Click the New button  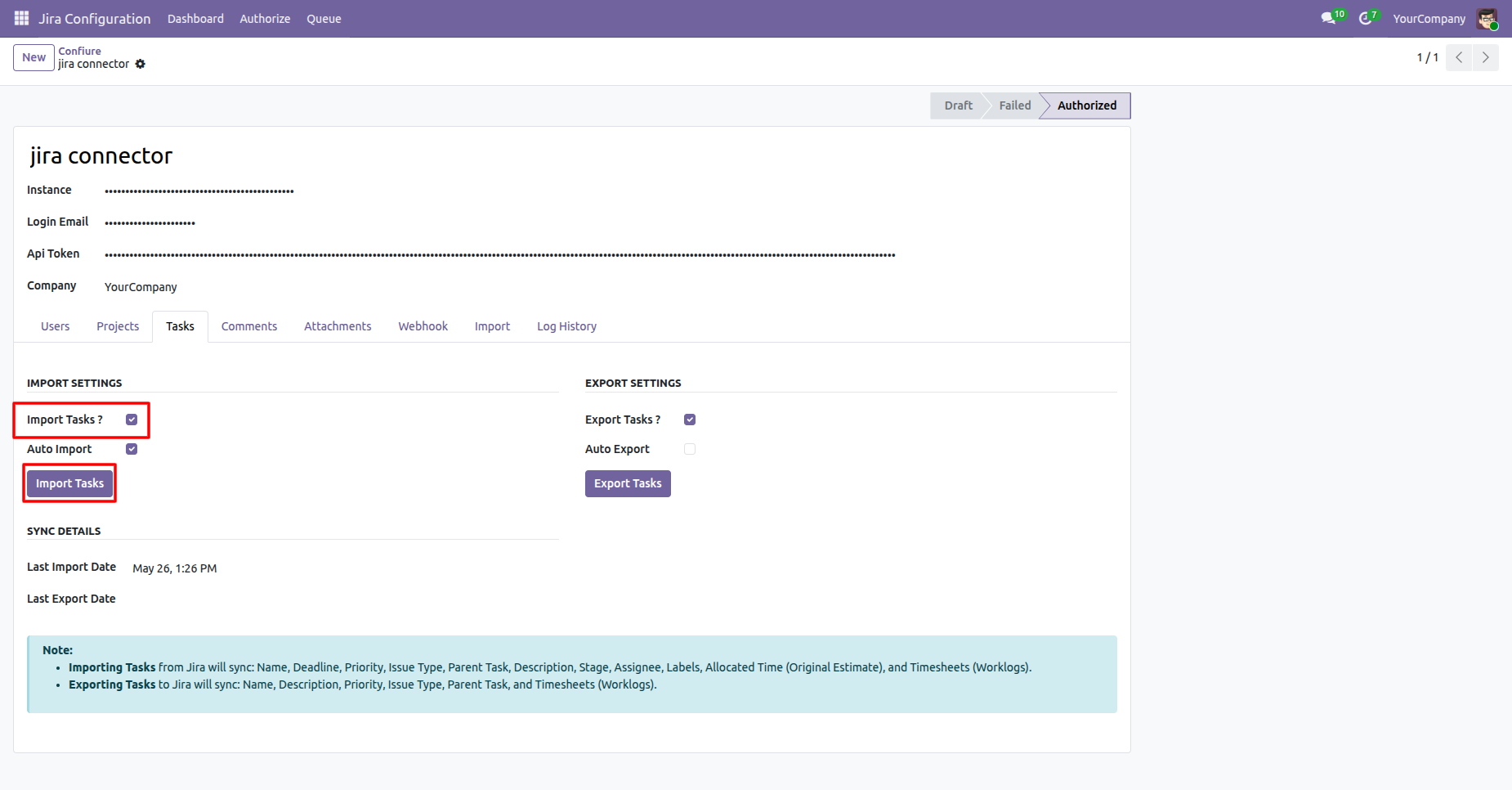(34, 57)
